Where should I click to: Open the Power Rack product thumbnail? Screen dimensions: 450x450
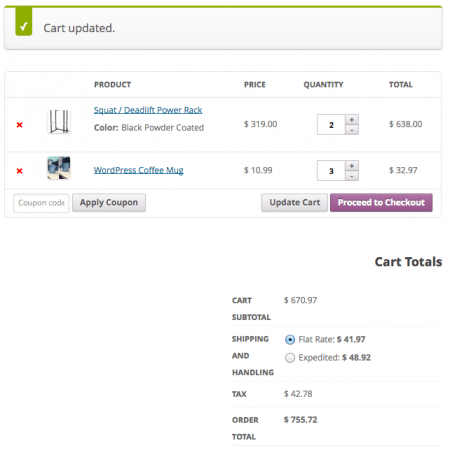click(x=59, y=122)
